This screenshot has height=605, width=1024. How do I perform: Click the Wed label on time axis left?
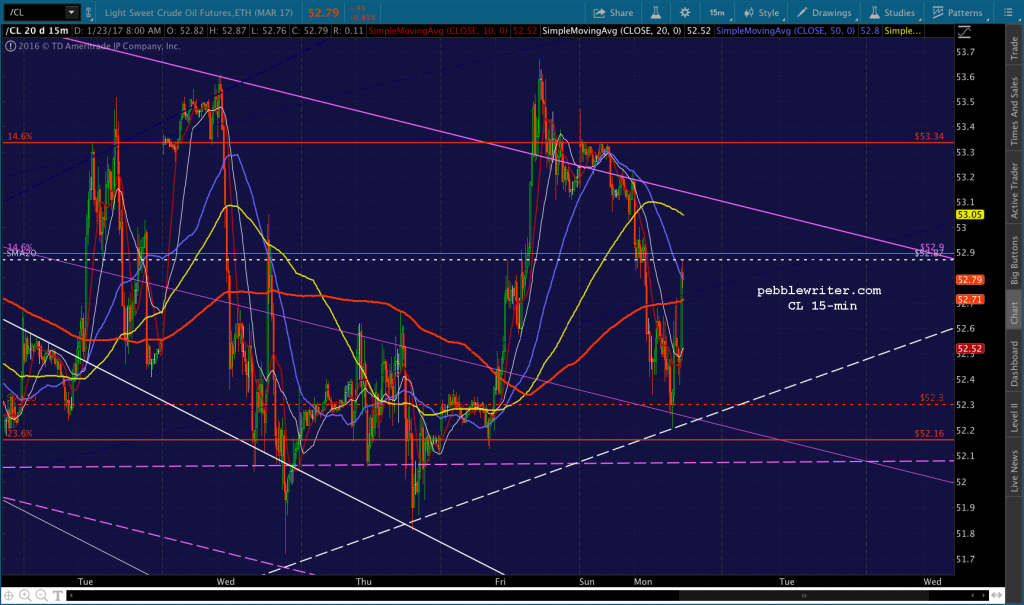(x=225, y=581)
